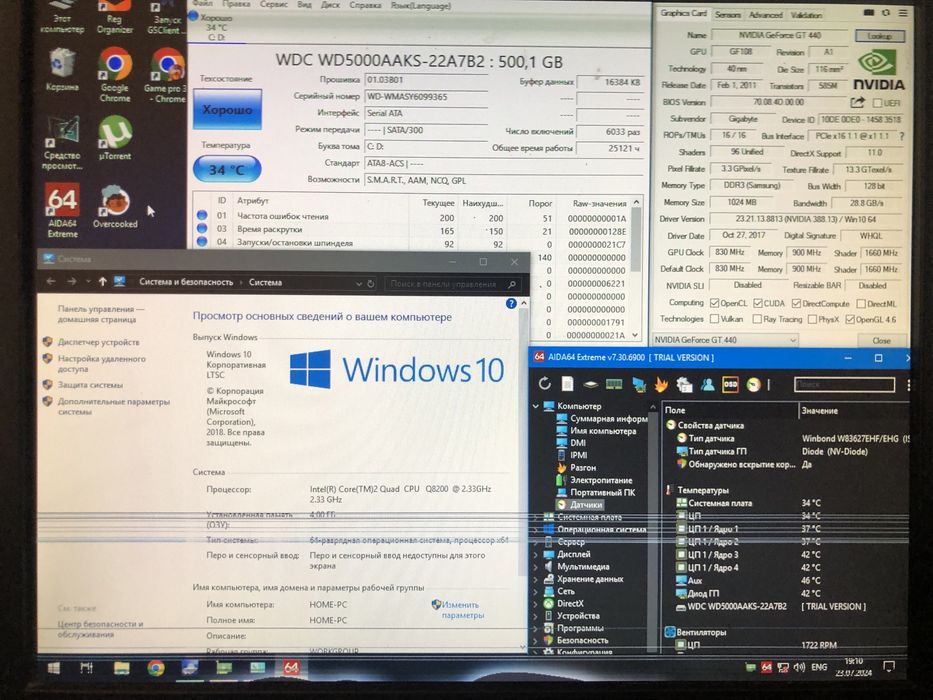Select the Overcooked desktop icon
The height and width of the screenshot is (700, 933).
pos(115,207)
